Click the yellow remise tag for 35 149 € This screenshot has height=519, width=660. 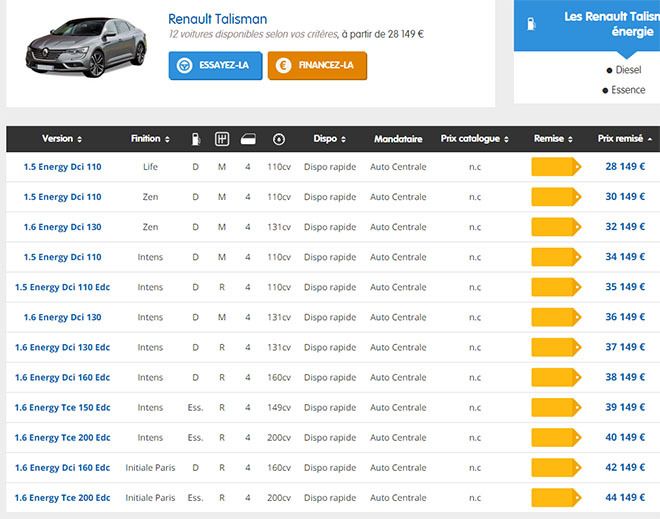click(x=556, y=287)
